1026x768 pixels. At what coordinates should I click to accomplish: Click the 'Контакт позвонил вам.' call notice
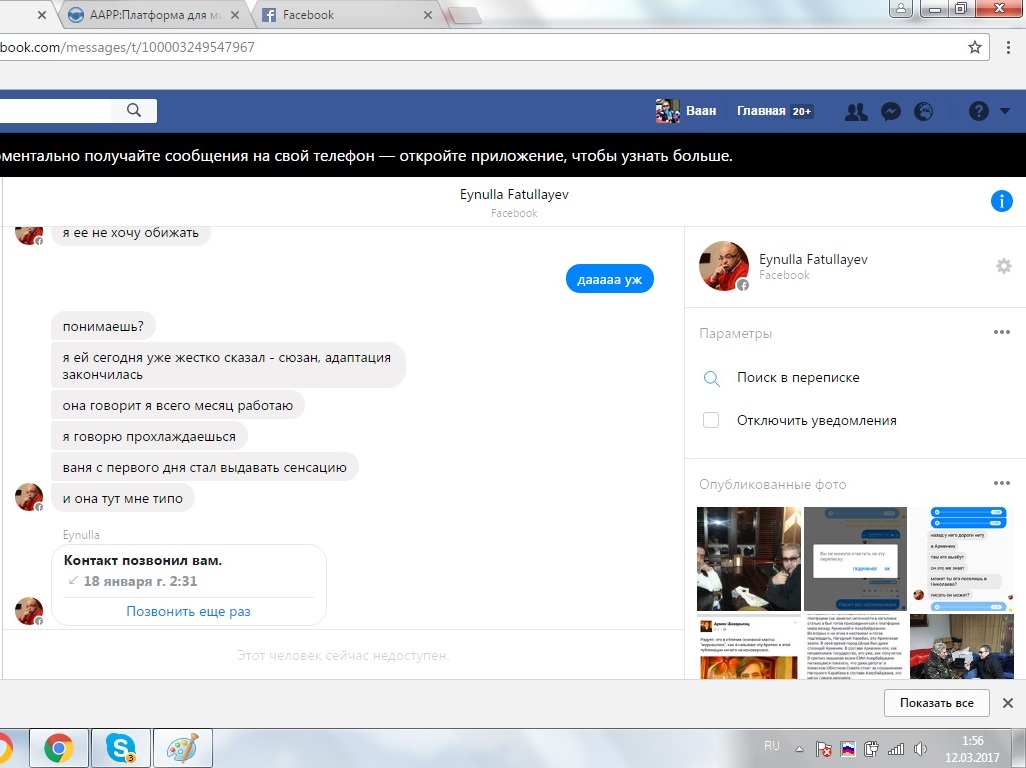coord(143,561)
